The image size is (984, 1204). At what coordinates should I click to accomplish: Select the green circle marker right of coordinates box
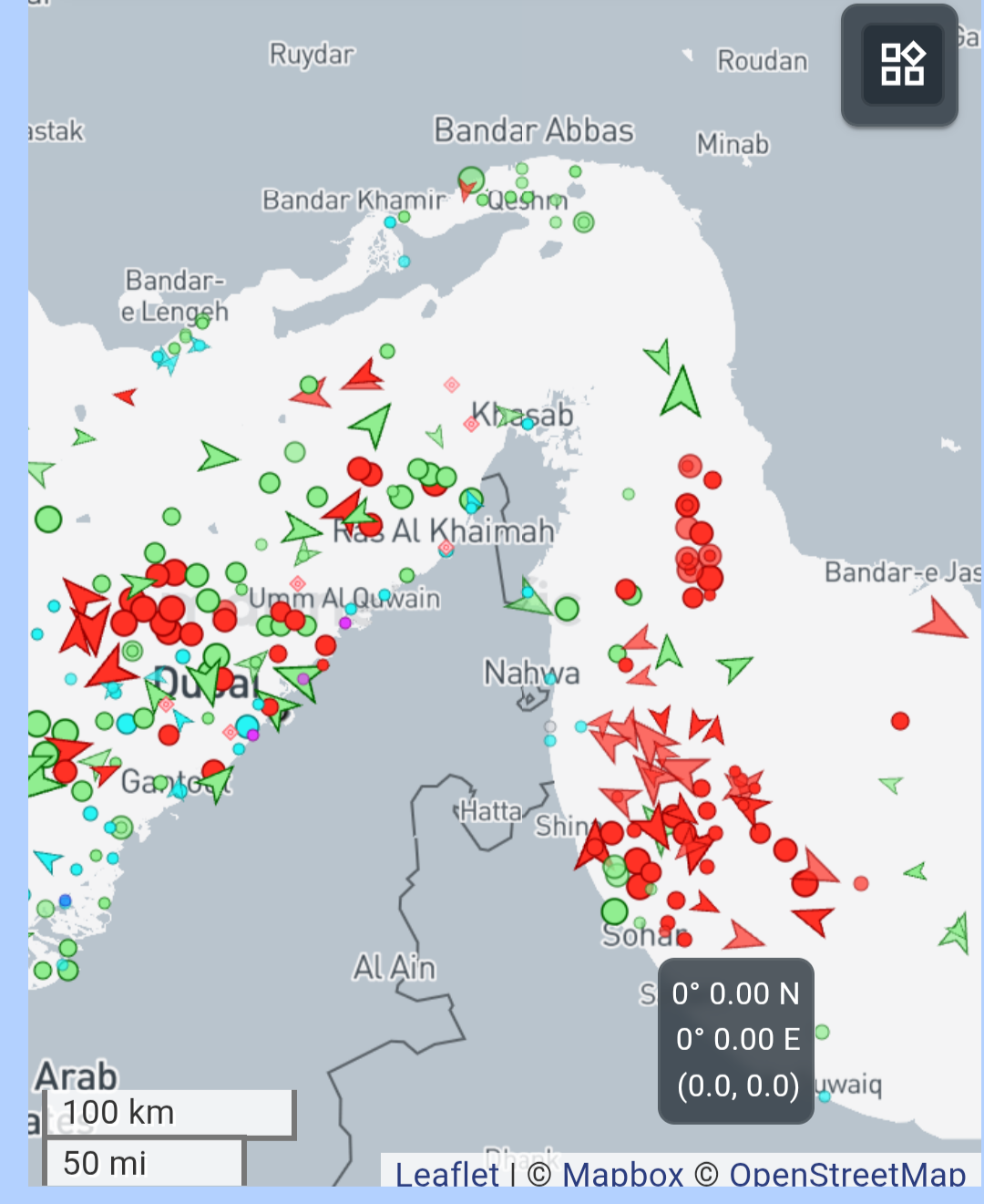pos(822,1032)
